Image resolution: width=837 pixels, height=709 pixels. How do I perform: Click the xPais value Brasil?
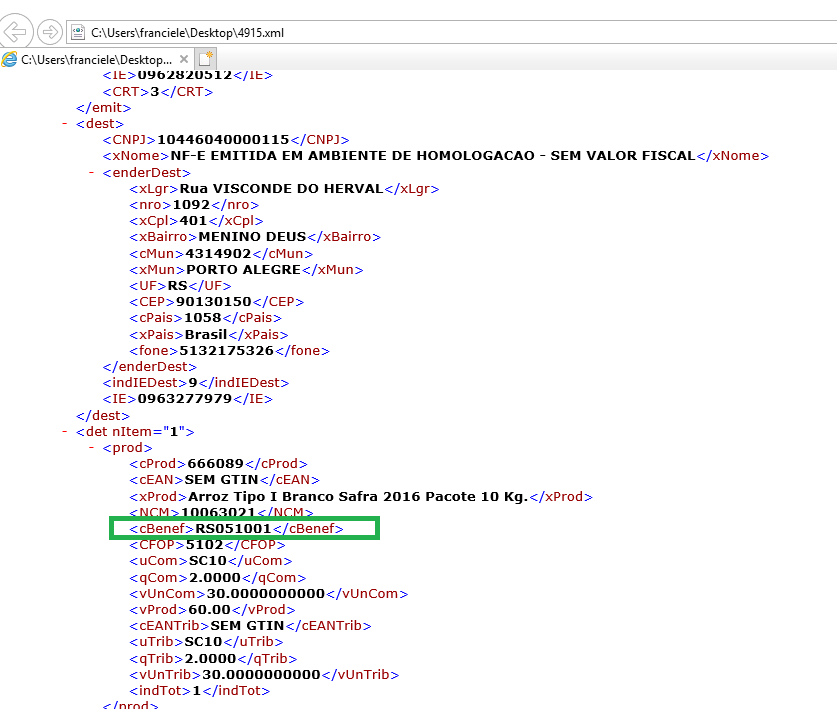point(206,335)
